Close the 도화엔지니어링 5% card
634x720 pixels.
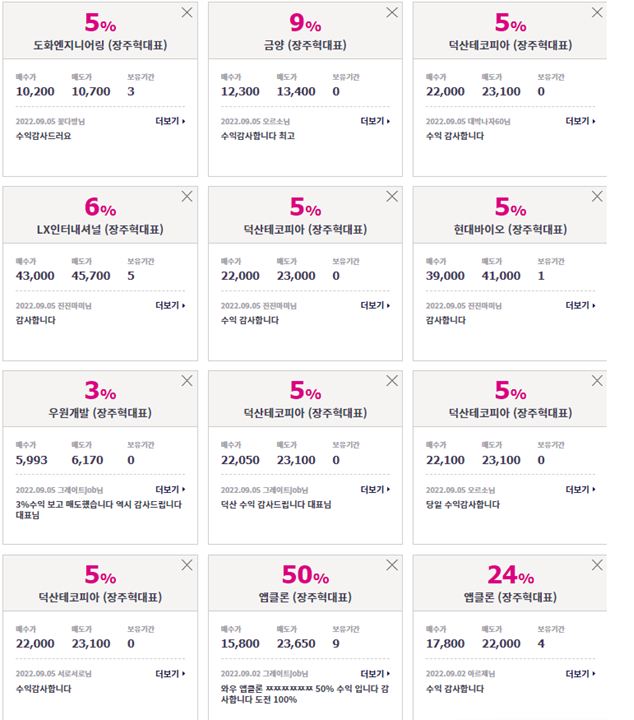pos(187,12)
